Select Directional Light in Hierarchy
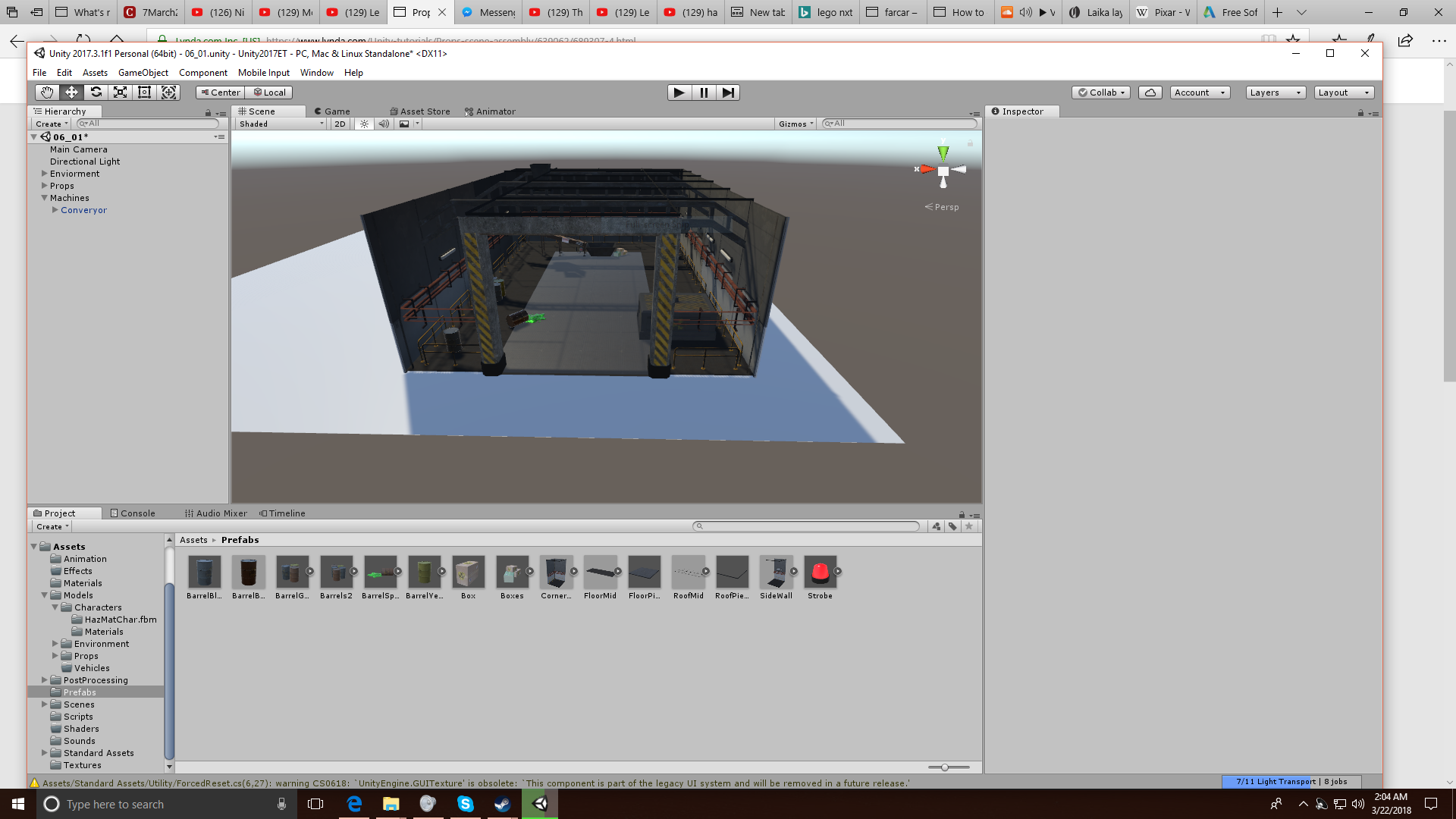Screen dimensions: 1456x819 click(x=85, y=162)
